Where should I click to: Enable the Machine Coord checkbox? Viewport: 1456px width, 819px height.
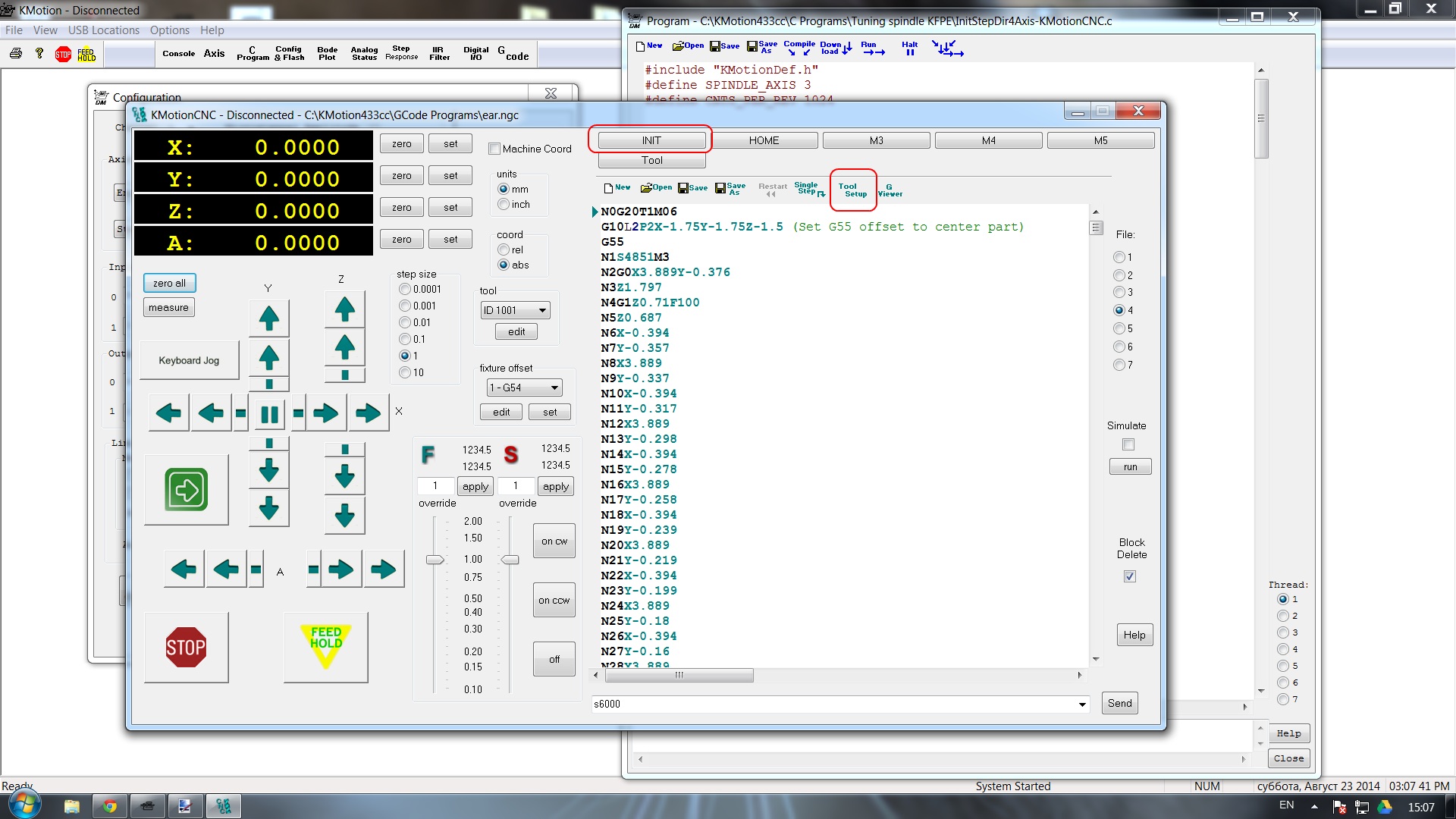[x=494, y=149]
